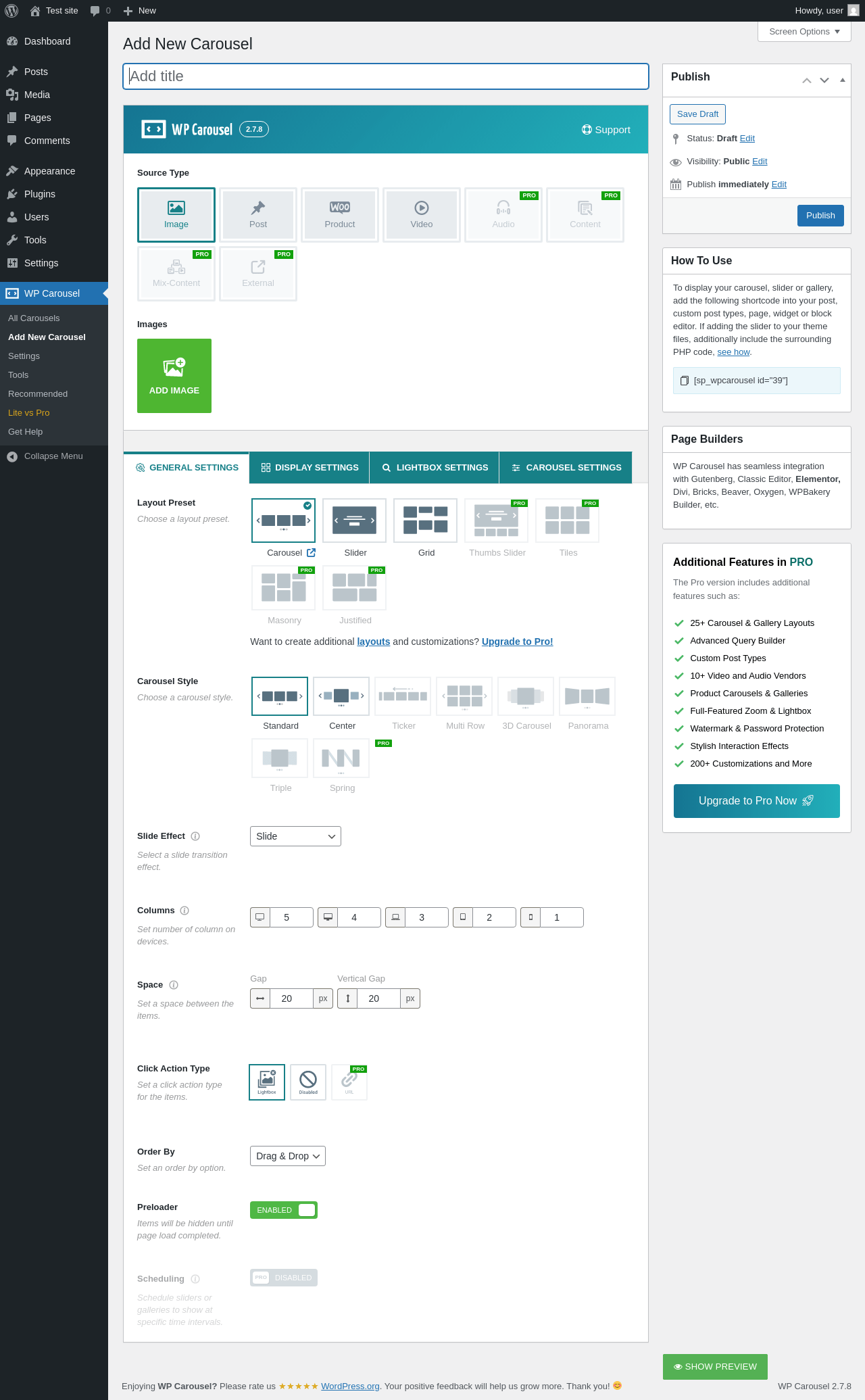Screen dimensions: 865x1400
Task: Click the Show Preview button
Action: point(715,1367)
